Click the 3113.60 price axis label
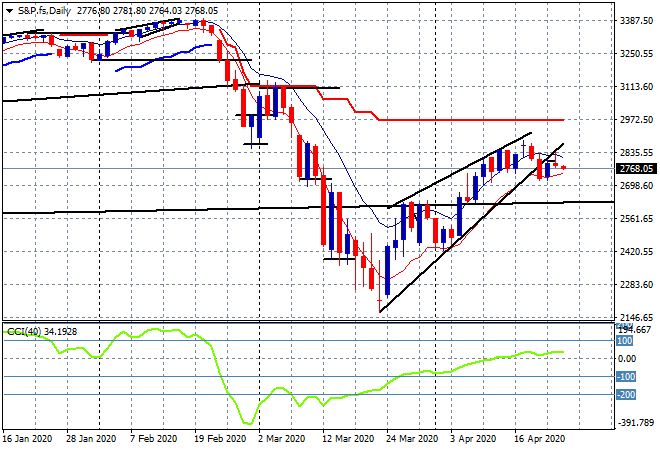Screen dimensions: 660x450 [636, 87]
